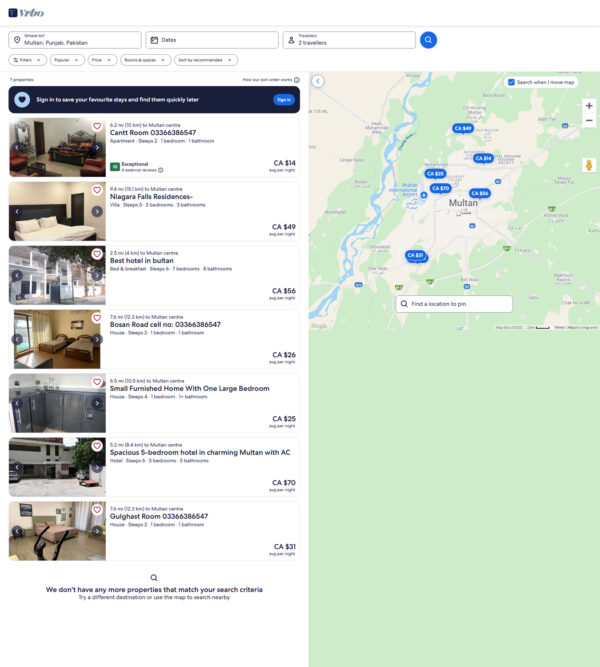Click the Vrbo logo

click(x=26, y=13)
